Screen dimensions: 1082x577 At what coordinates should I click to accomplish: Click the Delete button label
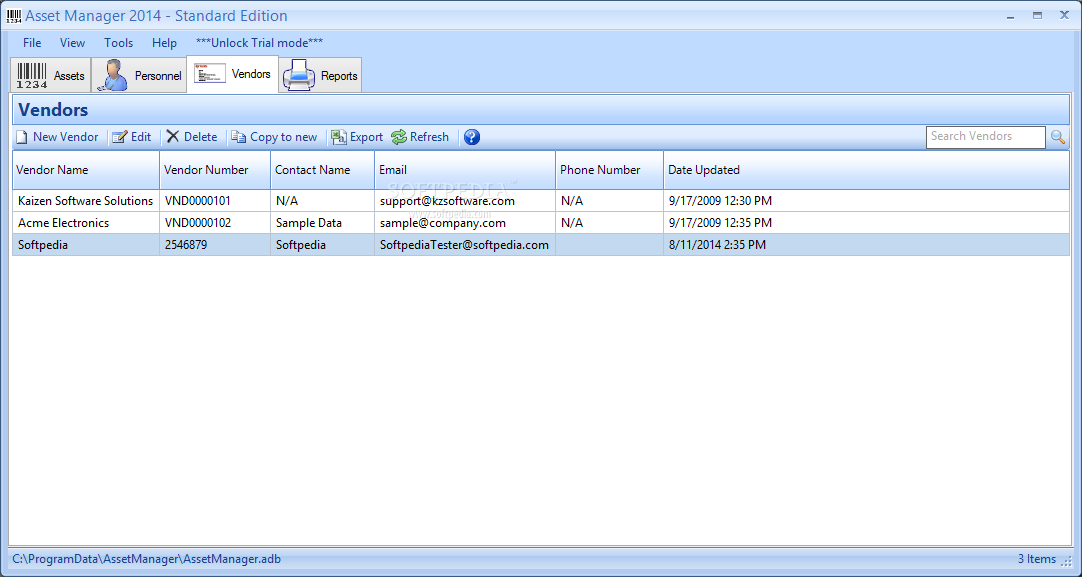point(200,137)
